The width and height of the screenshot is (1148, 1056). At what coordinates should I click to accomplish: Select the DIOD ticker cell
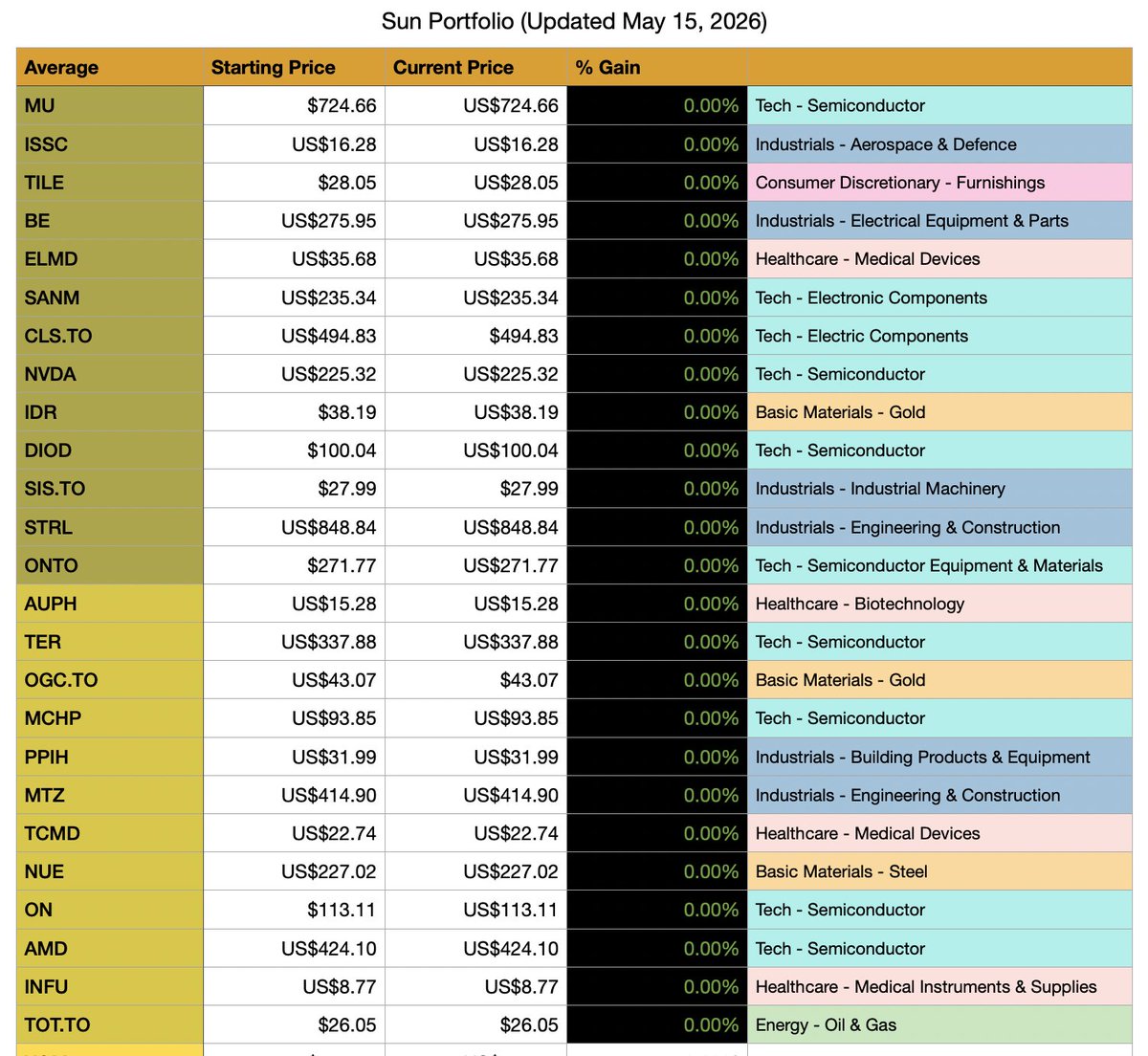click(110, 451)
